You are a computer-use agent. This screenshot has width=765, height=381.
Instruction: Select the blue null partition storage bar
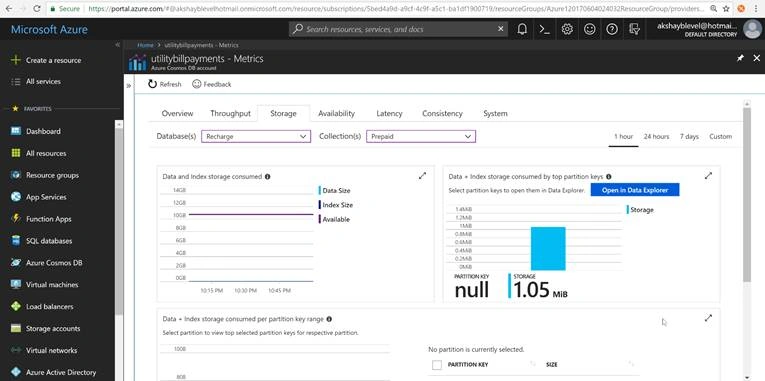point(548,248)
